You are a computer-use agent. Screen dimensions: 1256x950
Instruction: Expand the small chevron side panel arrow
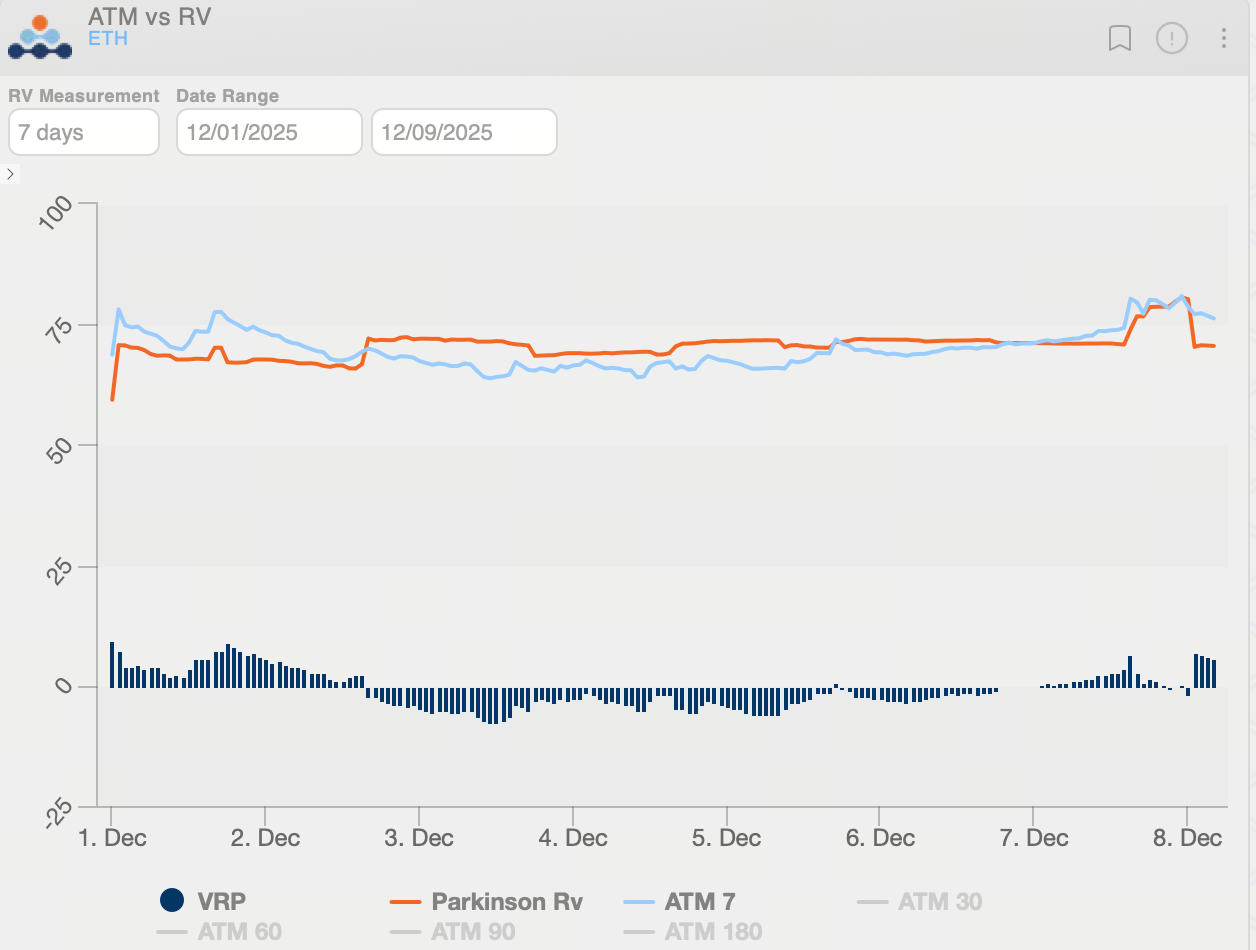(10, 174)
